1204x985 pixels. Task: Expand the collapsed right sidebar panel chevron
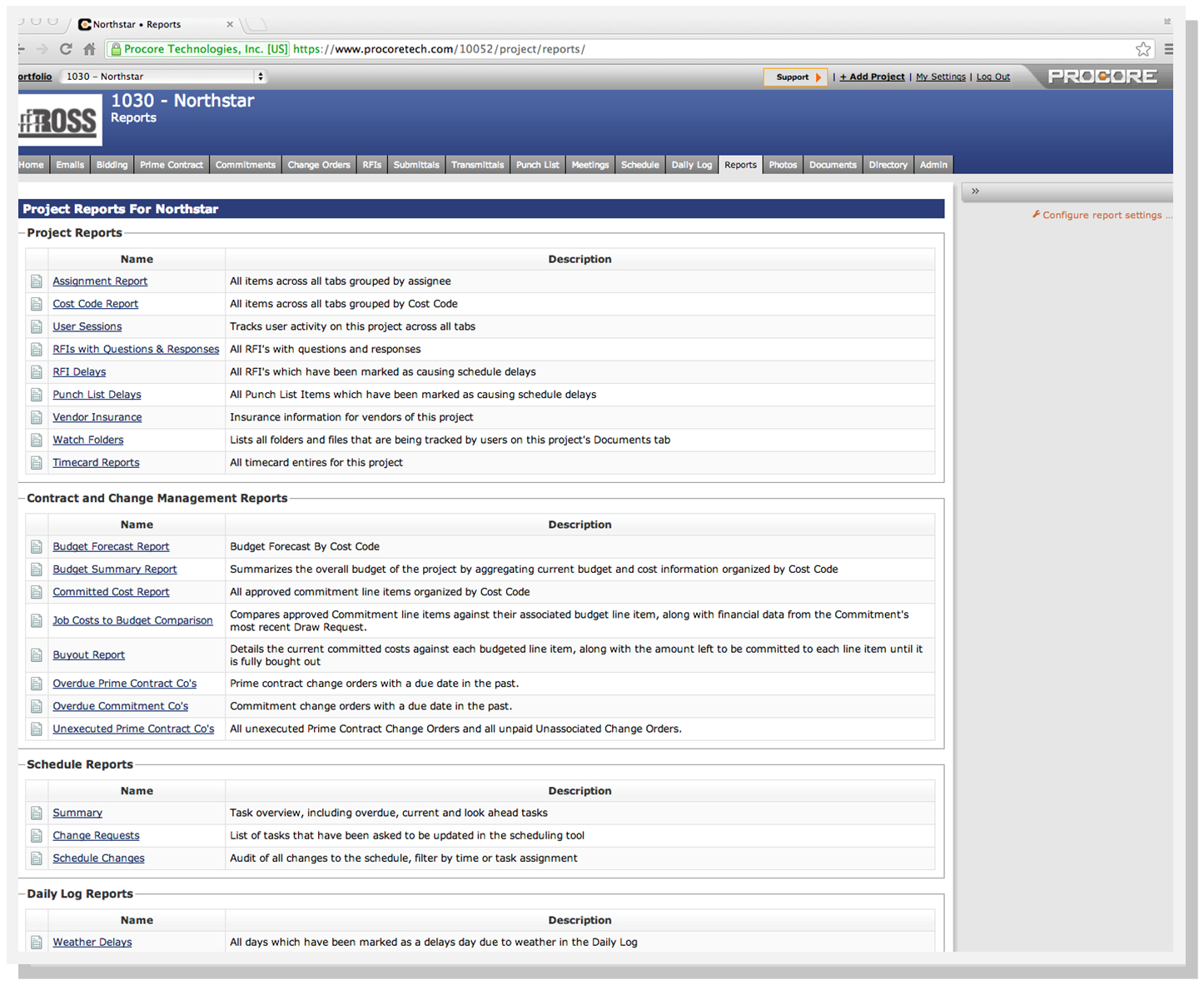[x=975, y=192]
